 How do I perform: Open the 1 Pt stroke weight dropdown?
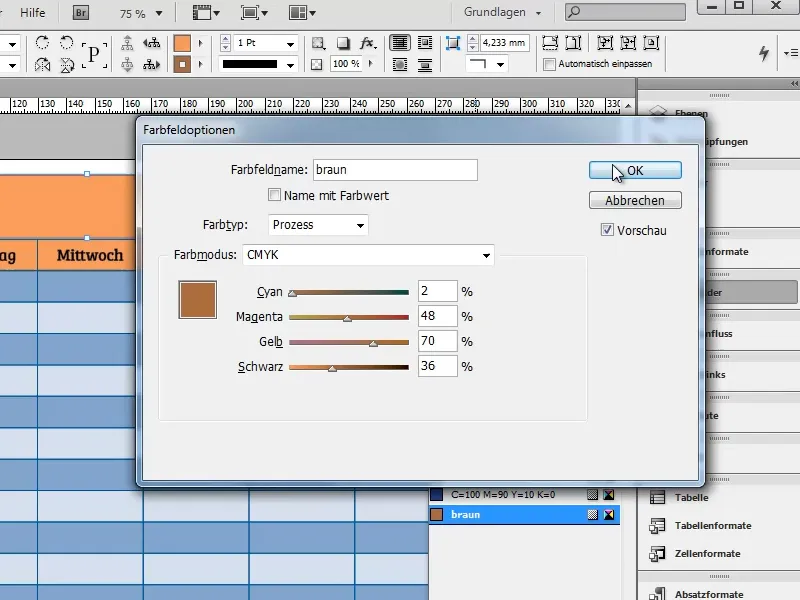290,44
